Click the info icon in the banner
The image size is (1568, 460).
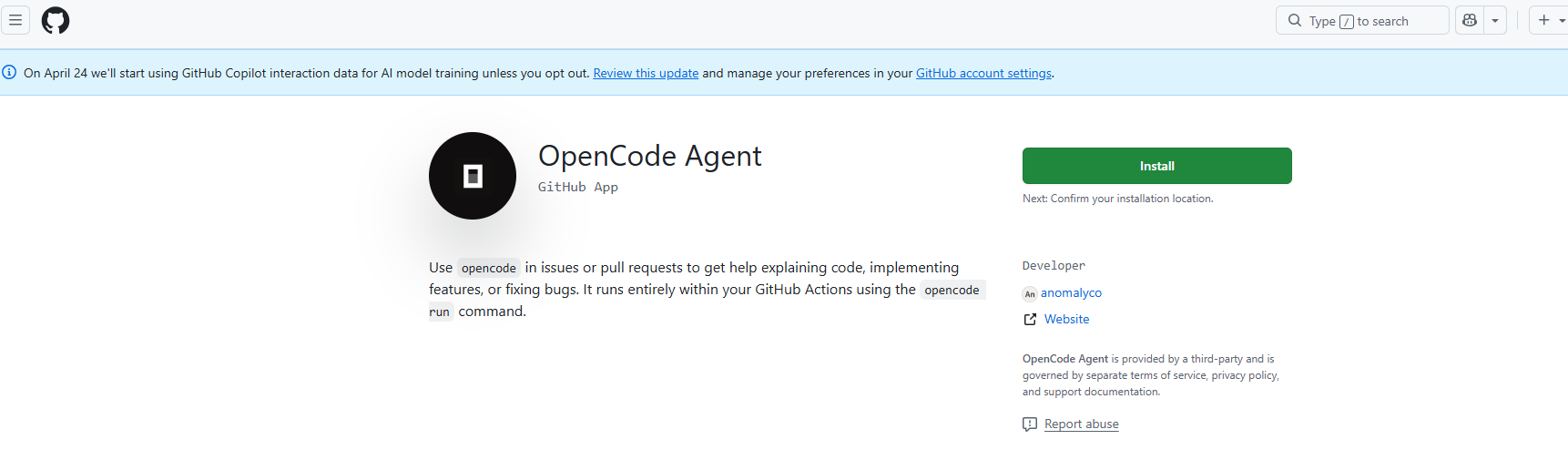pyautogui.click(x=9, y=72)
